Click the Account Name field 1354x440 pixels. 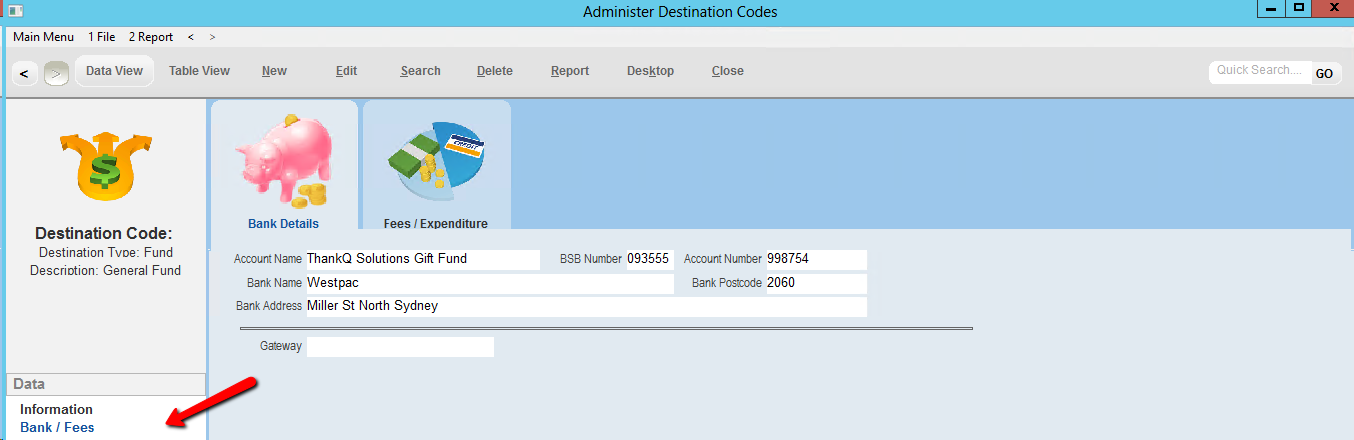[422, 259]
